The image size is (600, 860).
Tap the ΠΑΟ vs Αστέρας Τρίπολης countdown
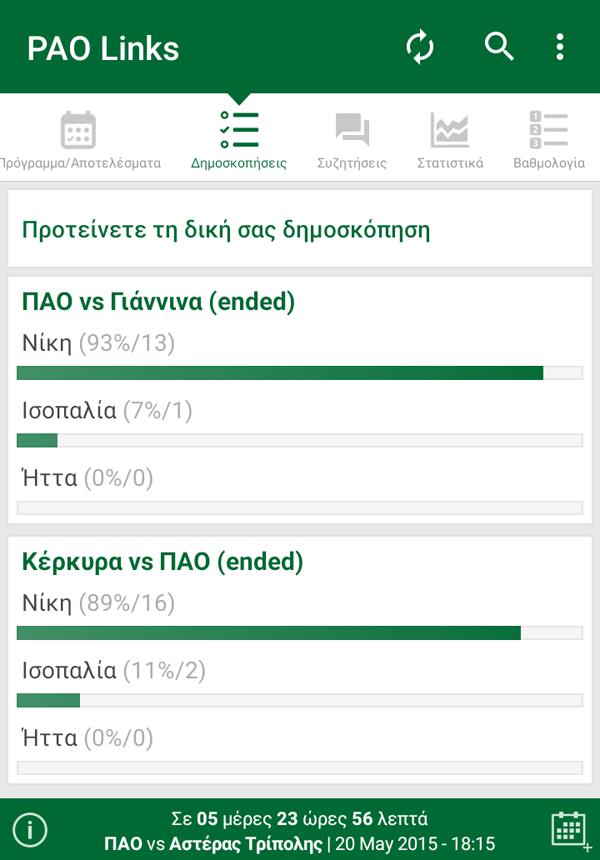click(x=299, y=830)
